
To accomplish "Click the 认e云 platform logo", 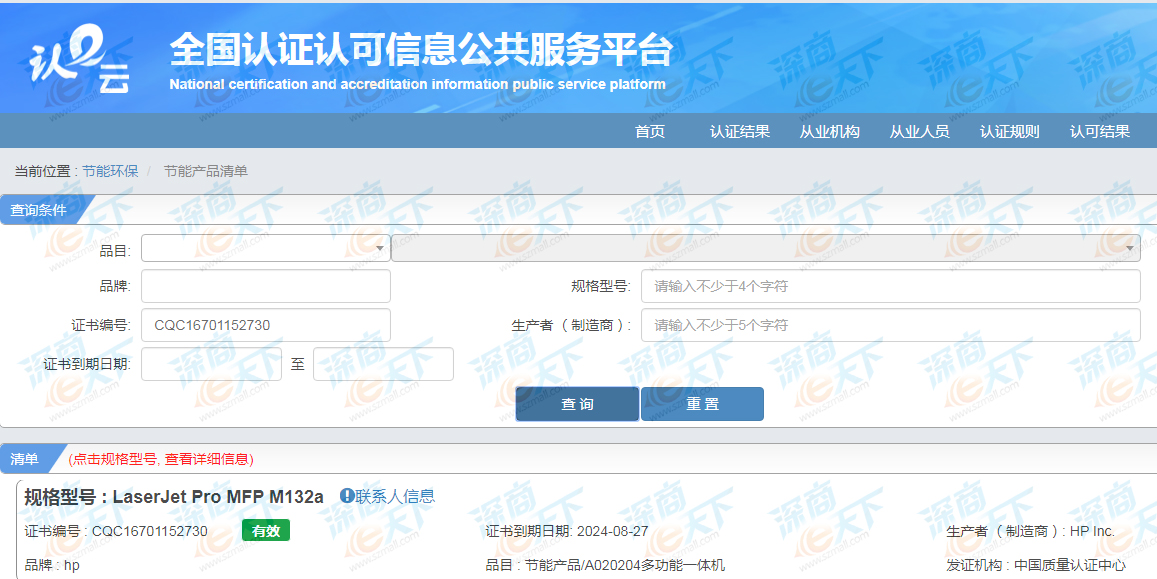I will (80, 60).
